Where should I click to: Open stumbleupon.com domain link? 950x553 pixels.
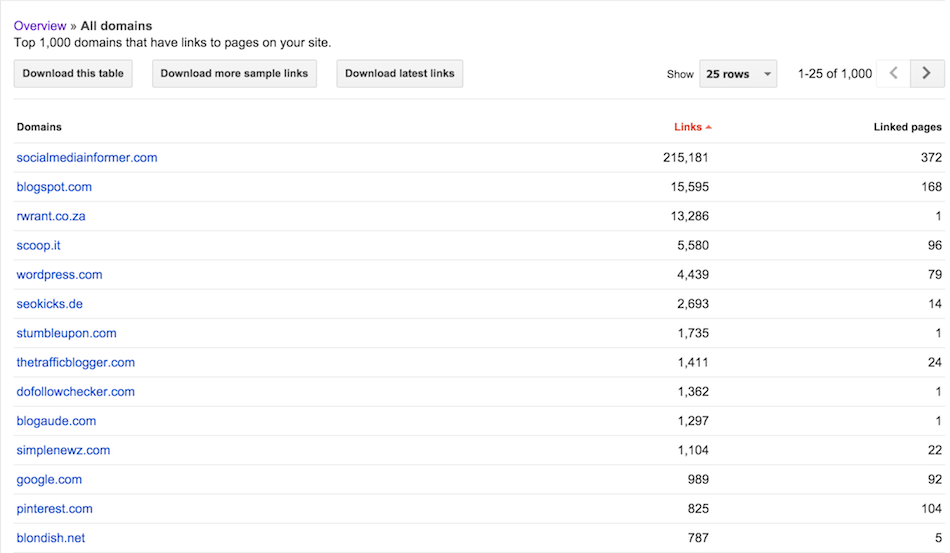point(67,333)
